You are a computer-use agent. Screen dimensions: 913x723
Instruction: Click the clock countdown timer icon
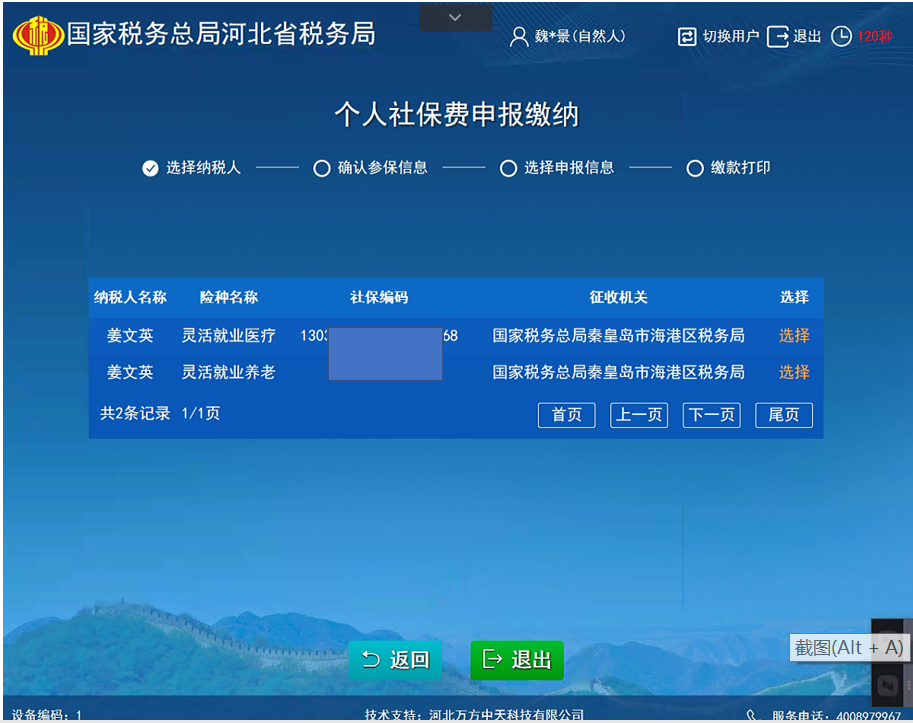841,36
